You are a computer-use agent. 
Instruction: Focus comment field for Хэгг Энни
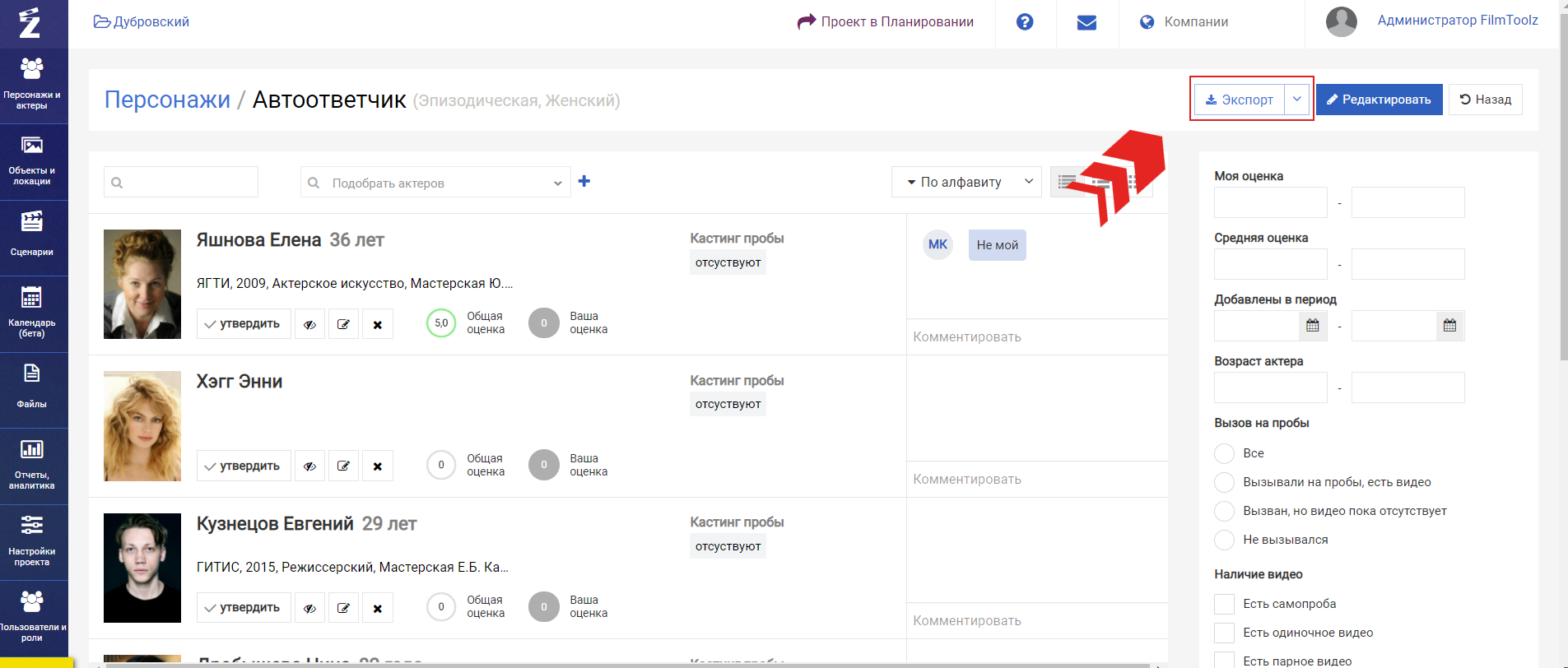coord(1037,479)
